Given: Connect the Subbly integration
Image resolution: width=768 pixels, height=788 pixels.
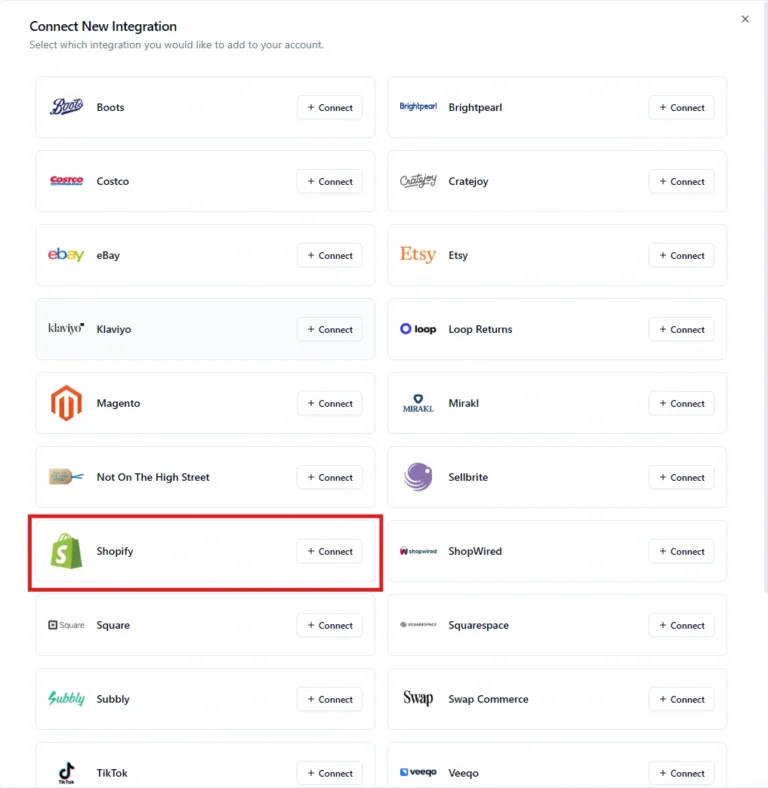Looking at the screenshot, I should pyautogui.click(x=330, y=699).
